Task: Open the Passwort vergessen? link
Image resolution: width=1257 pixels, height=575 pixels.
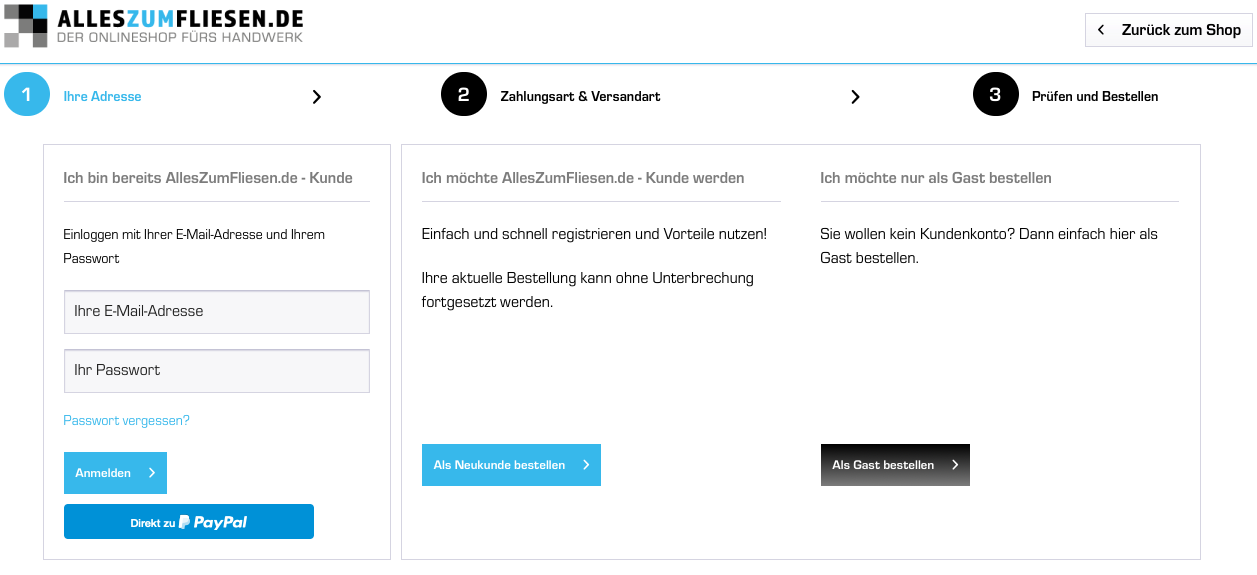Action: point(126,421)
